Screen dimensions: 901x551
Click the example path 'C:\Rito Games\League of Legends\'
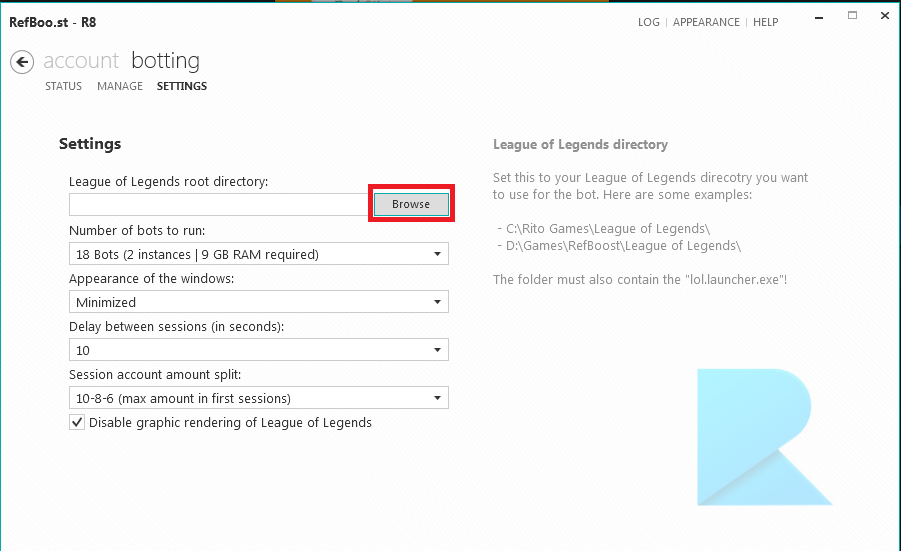pos(608,229)
